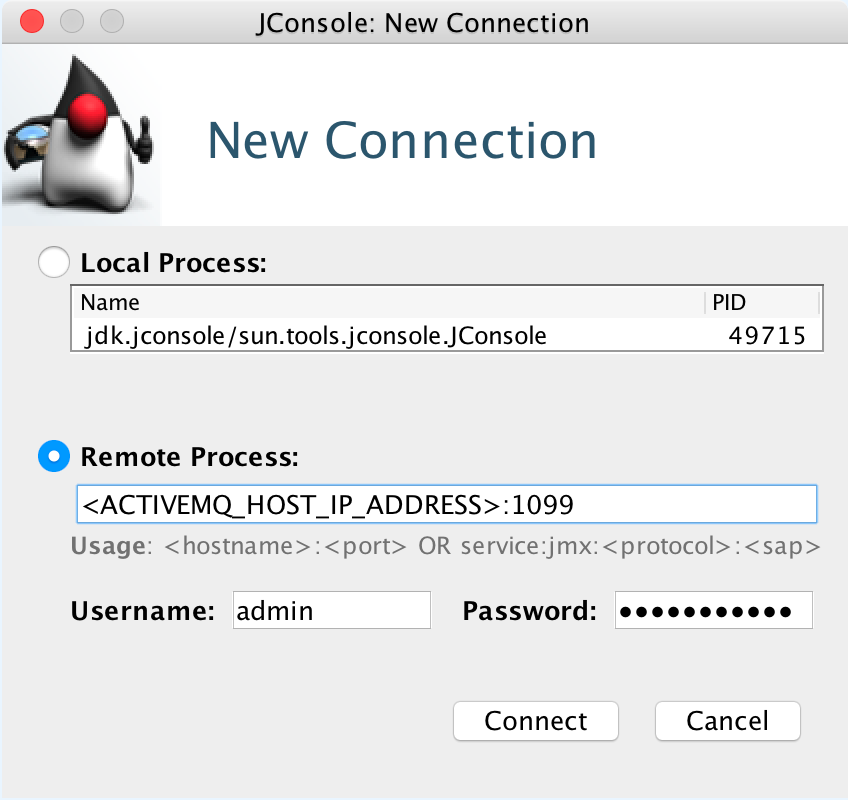The image size is (848, 800).
Task: Click the Cancel button
Action: click(727, 721)
